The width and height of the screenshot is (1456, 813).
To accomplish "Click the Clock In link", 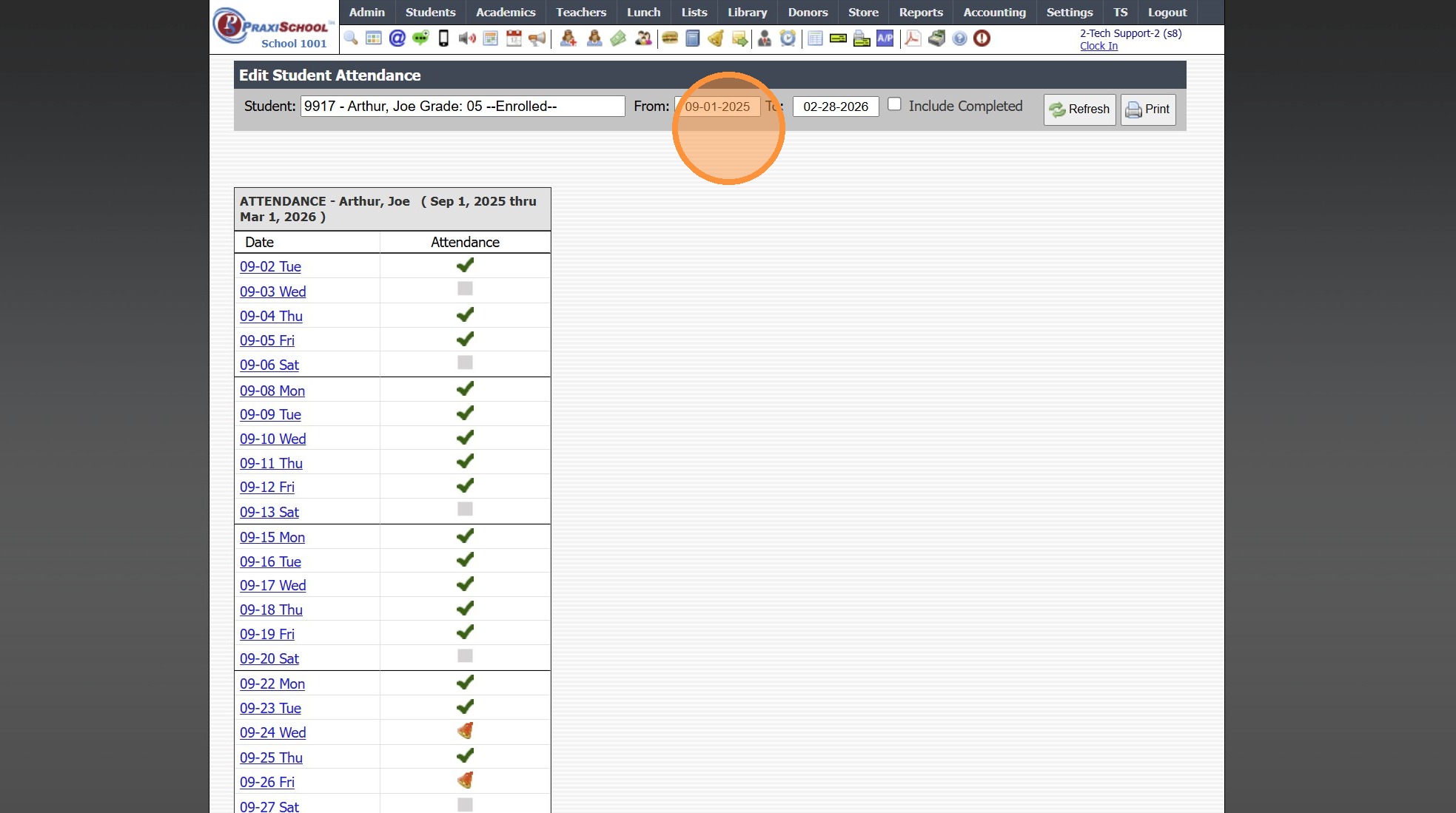I will click(x=1098, y=46).
